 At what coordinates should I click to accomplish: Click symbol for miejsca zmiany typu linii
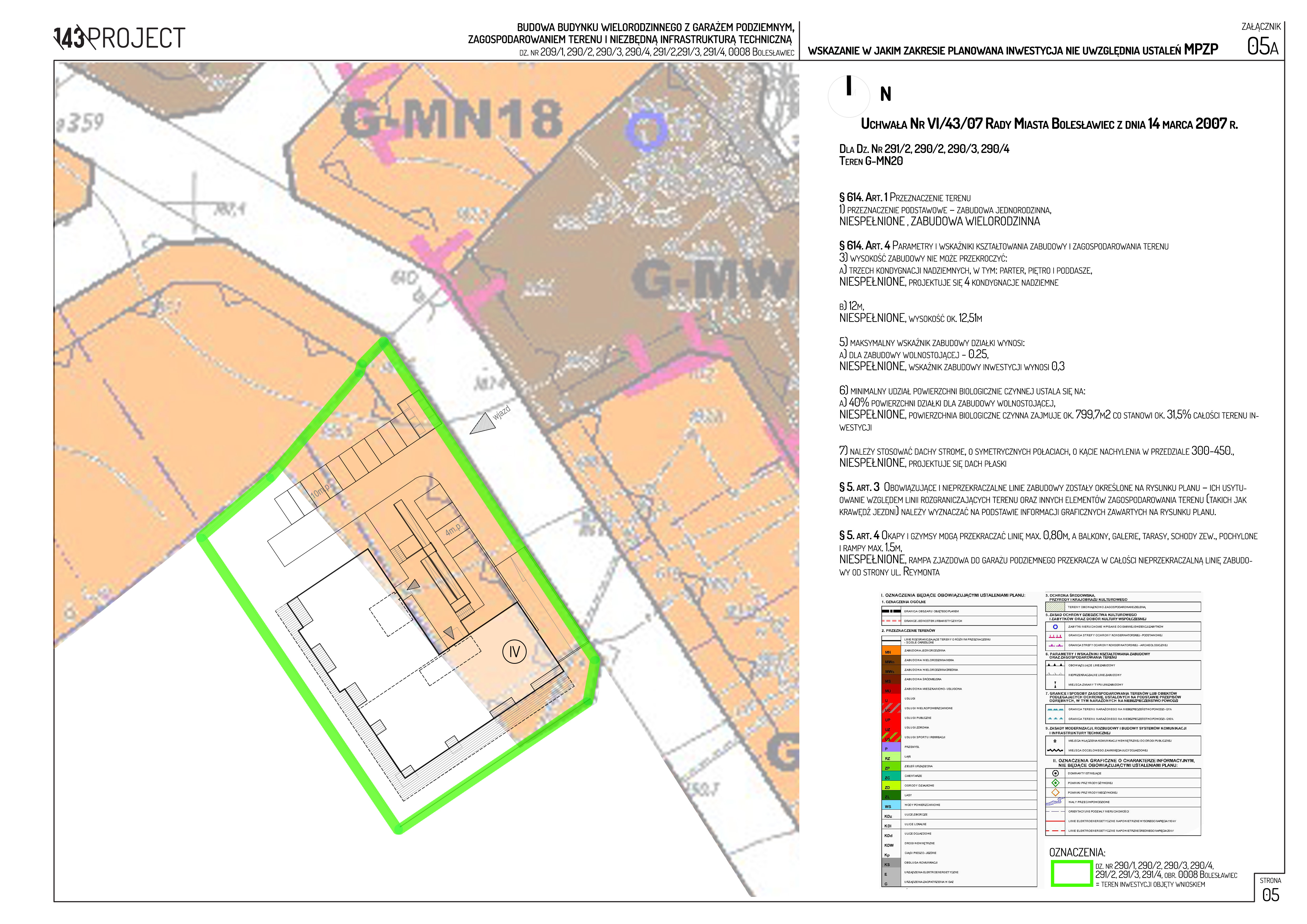tap(1055, 685)
